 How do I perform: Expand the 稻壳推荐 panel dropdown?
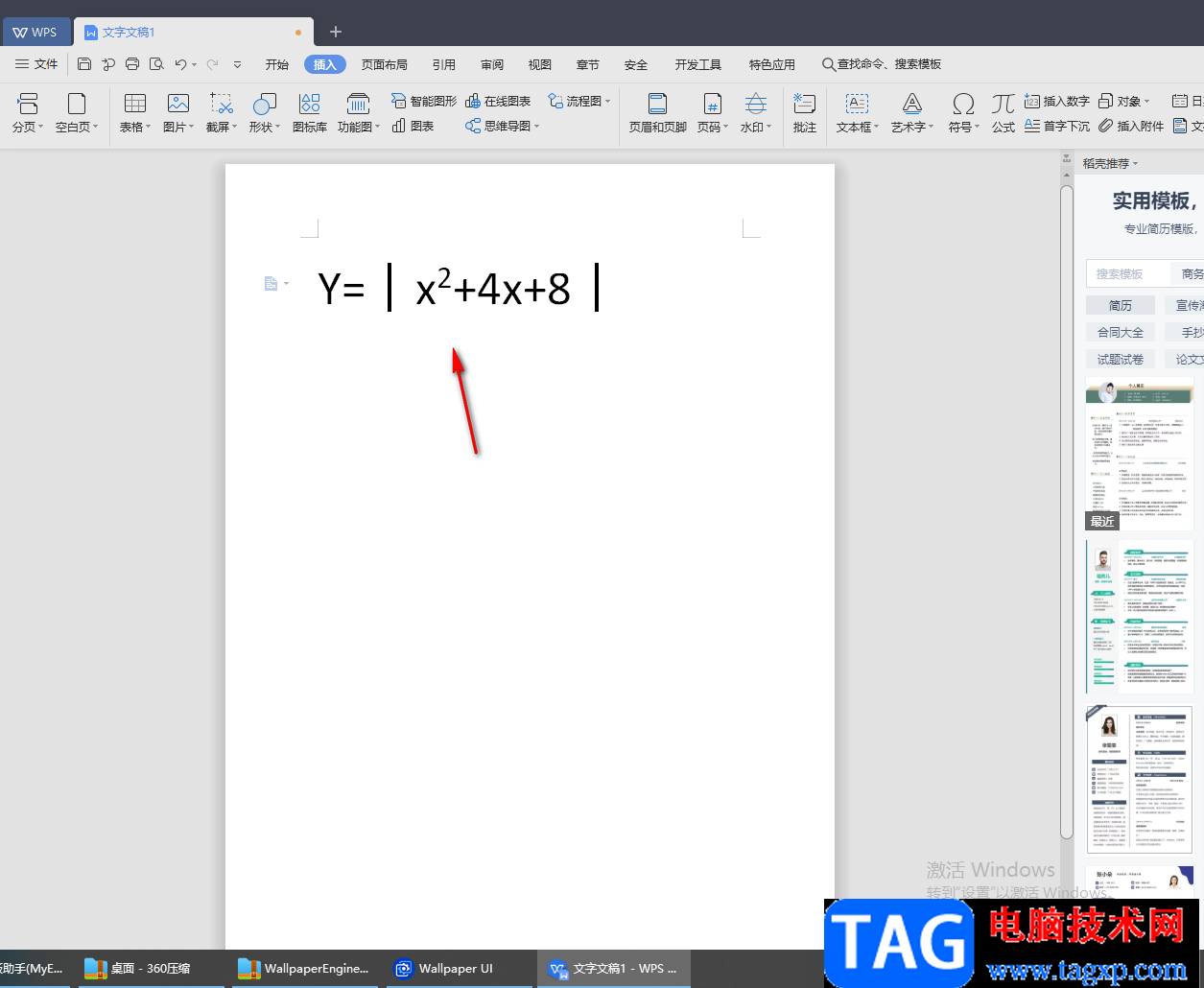pos(1136,164)
